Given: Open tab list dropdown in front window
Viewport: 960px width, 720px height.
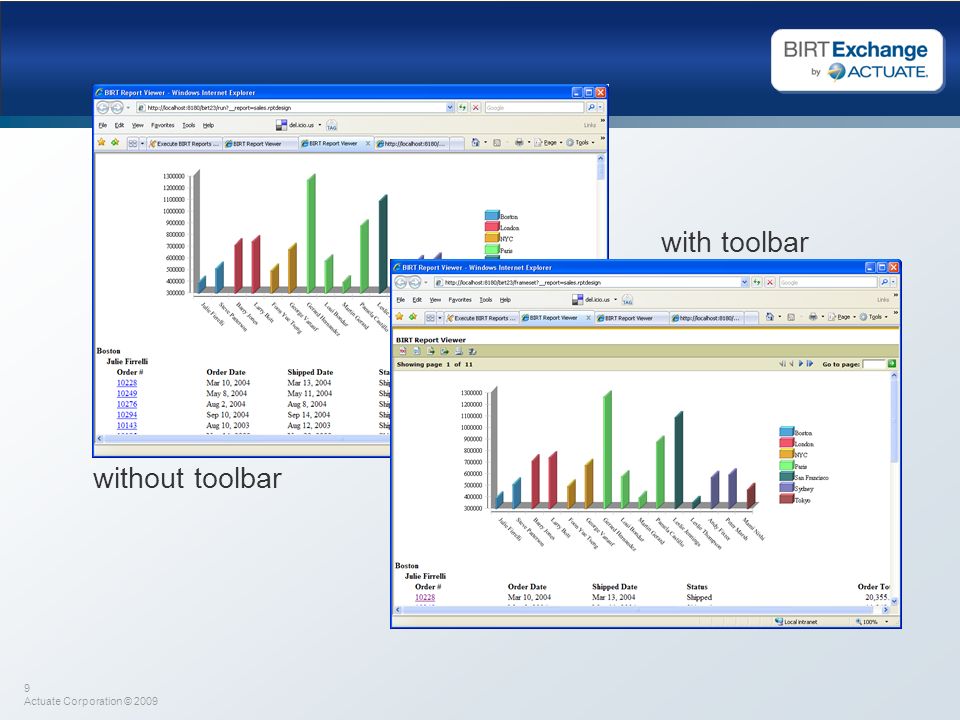Looking at the screenshot, I should [x=440, y=318].
